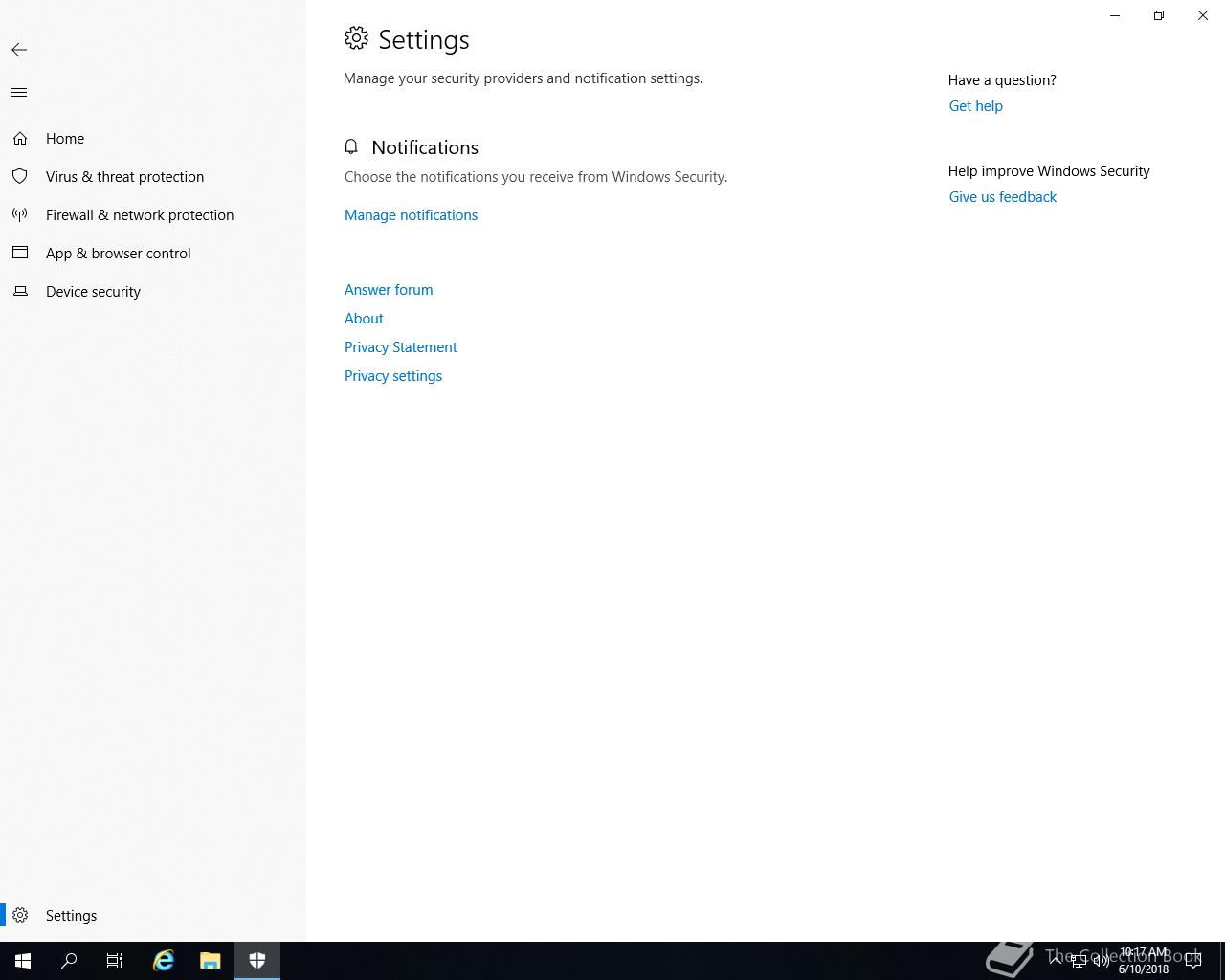Click the Notifications section heading

pyautogui.click(x=425, y=147)
